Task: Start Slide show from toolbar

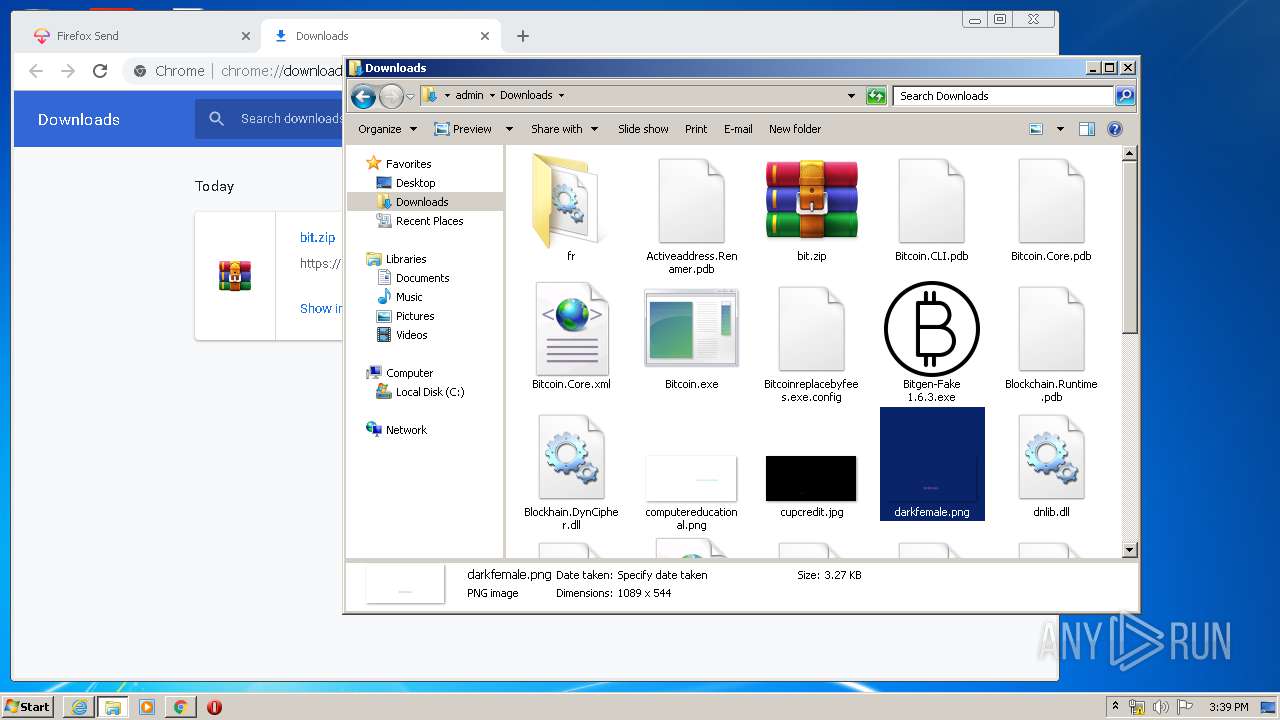Action: tap(643, 129)
